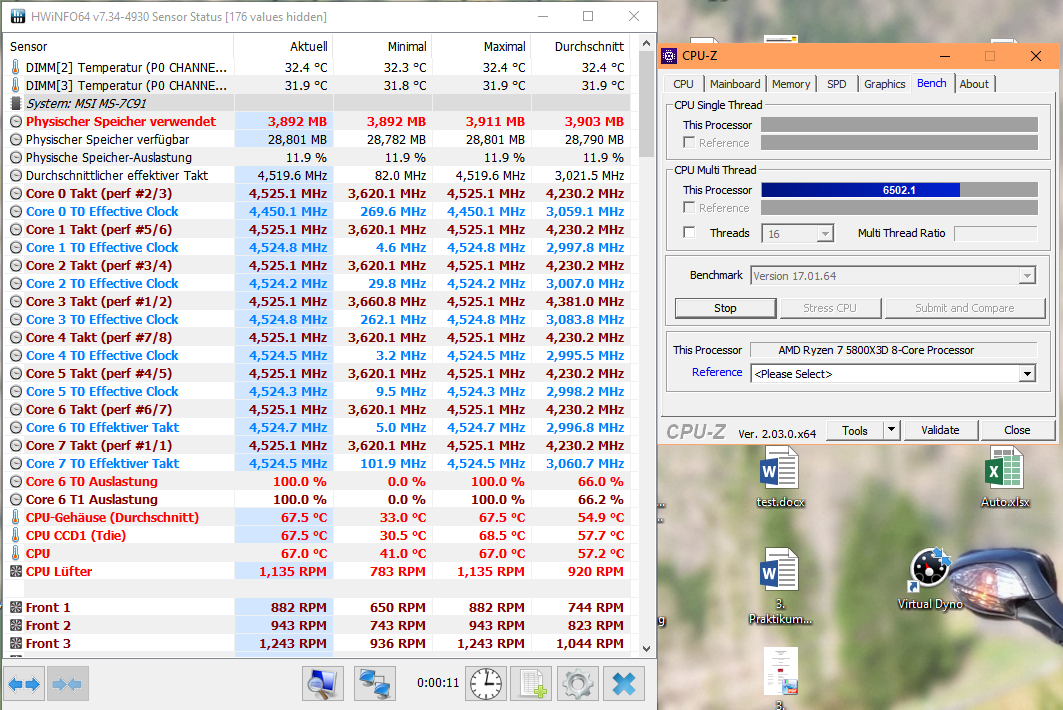1063x710 pixels.
Task: Open test.docx Word file on desktop
Action: pos(780,476)
